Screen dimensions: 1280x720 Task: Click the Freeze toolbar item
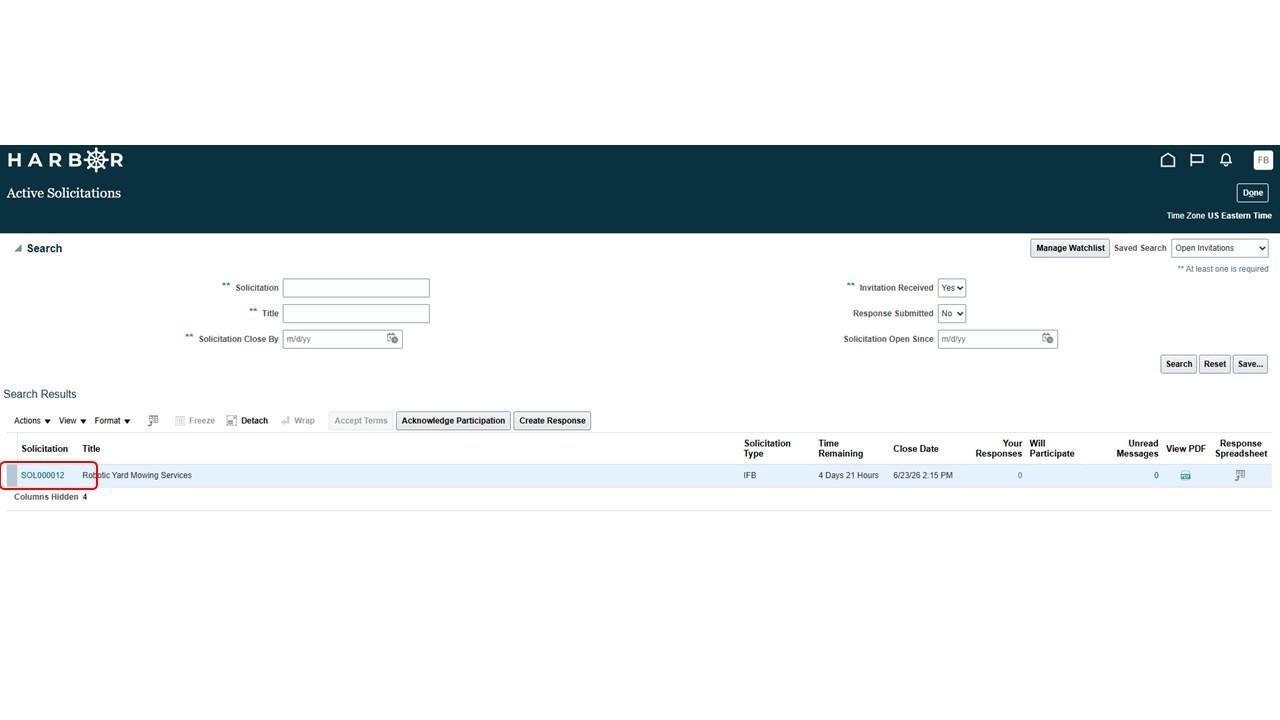click(195, 421)
